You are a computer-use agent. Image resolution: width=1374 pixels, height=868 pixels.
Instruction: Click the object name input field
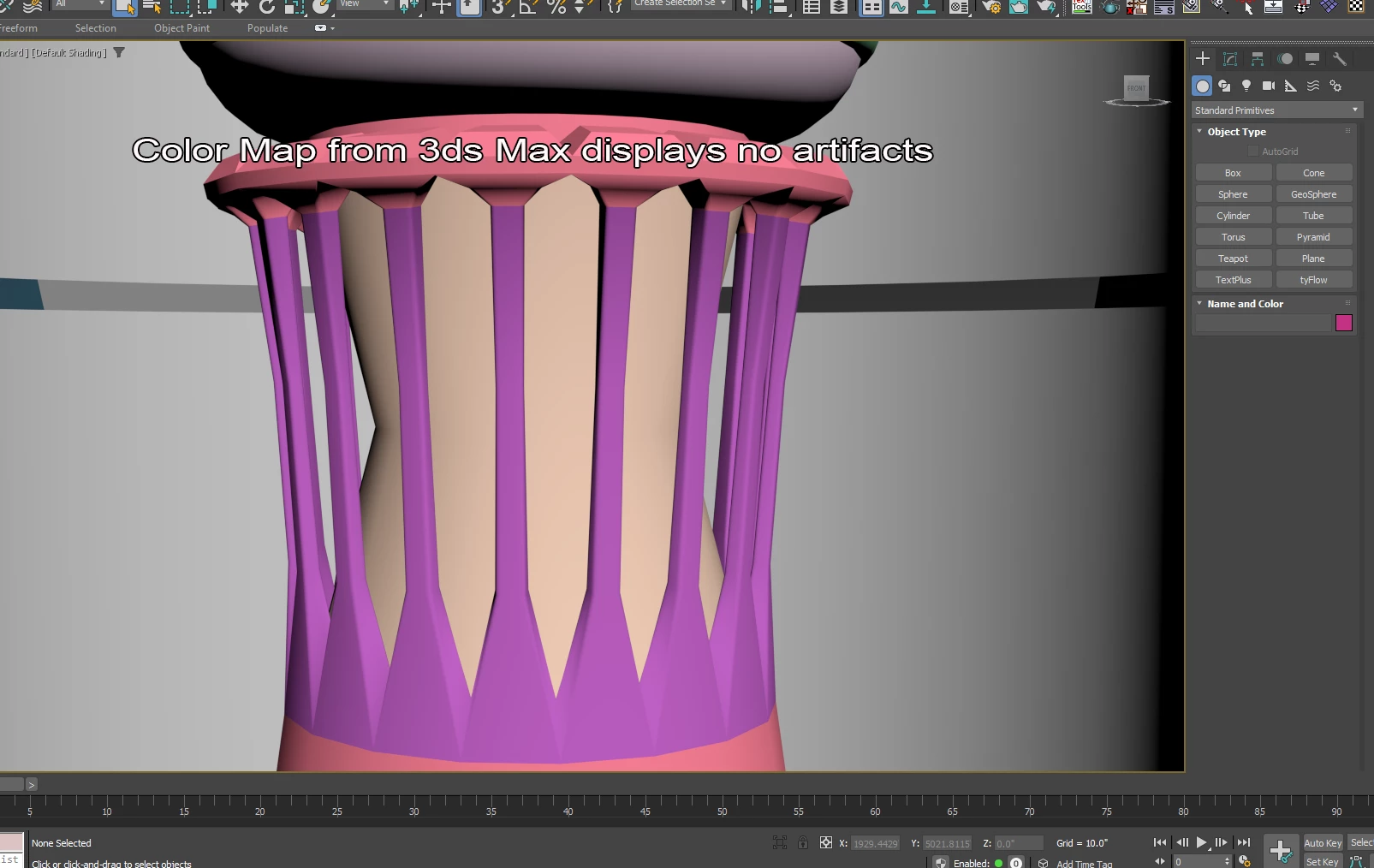1264,323
